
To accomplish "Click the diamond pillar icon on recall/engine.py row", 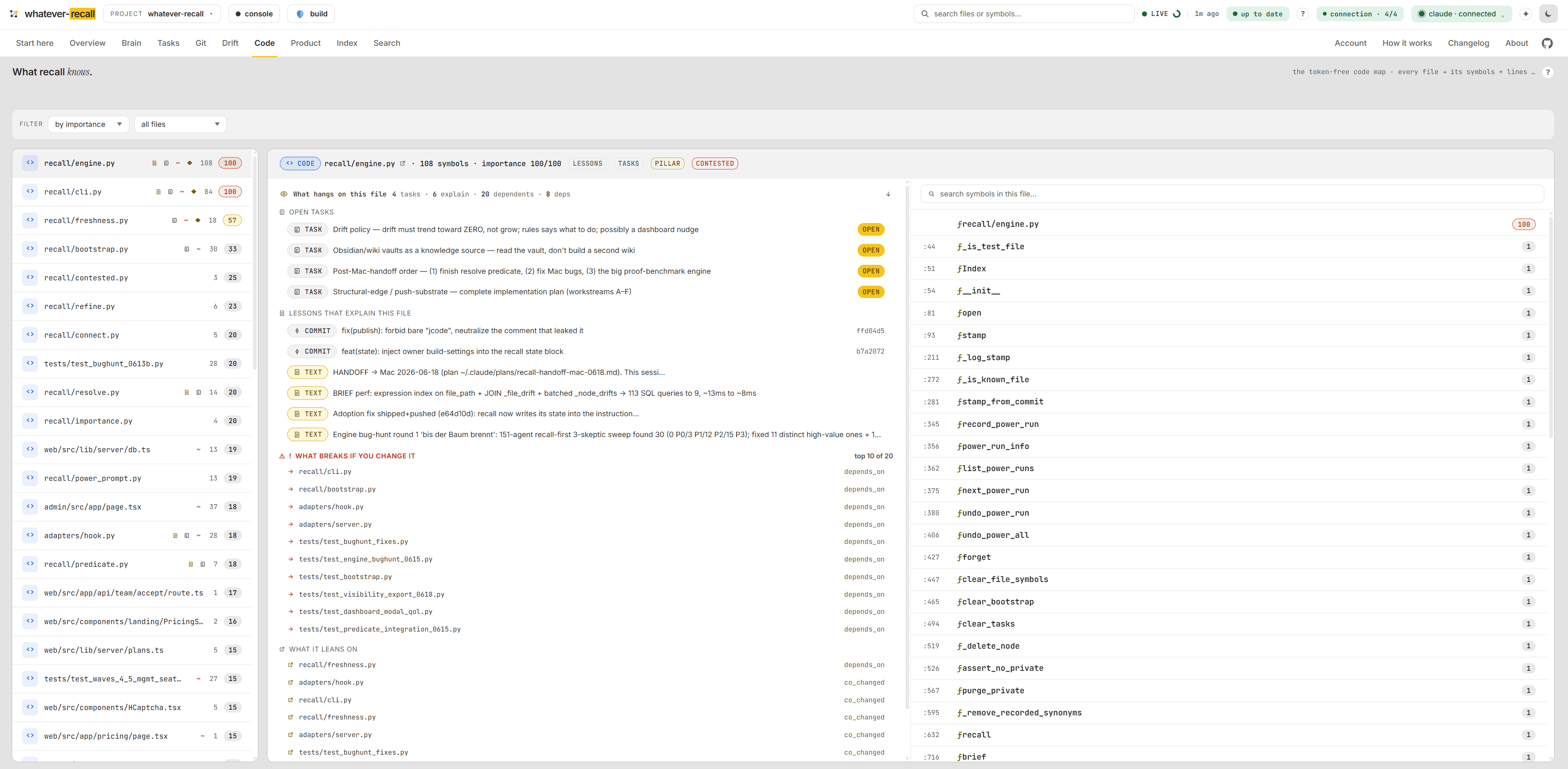I will (x=190, y=163).
